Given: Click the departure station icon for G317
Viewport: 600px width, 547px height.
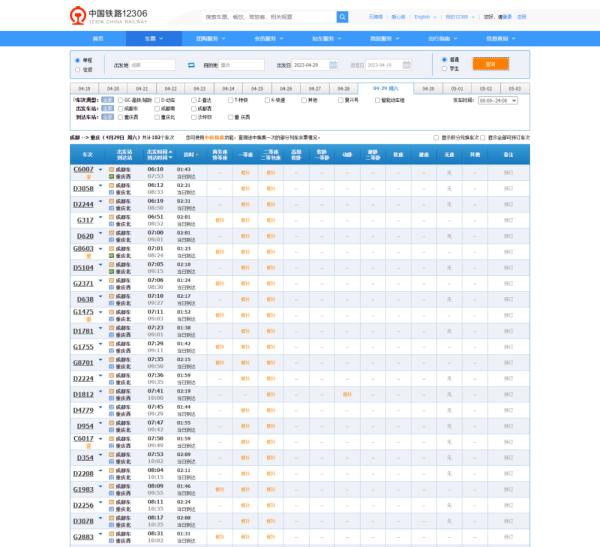Looking at the screenshot, I should tap(113, 217).
